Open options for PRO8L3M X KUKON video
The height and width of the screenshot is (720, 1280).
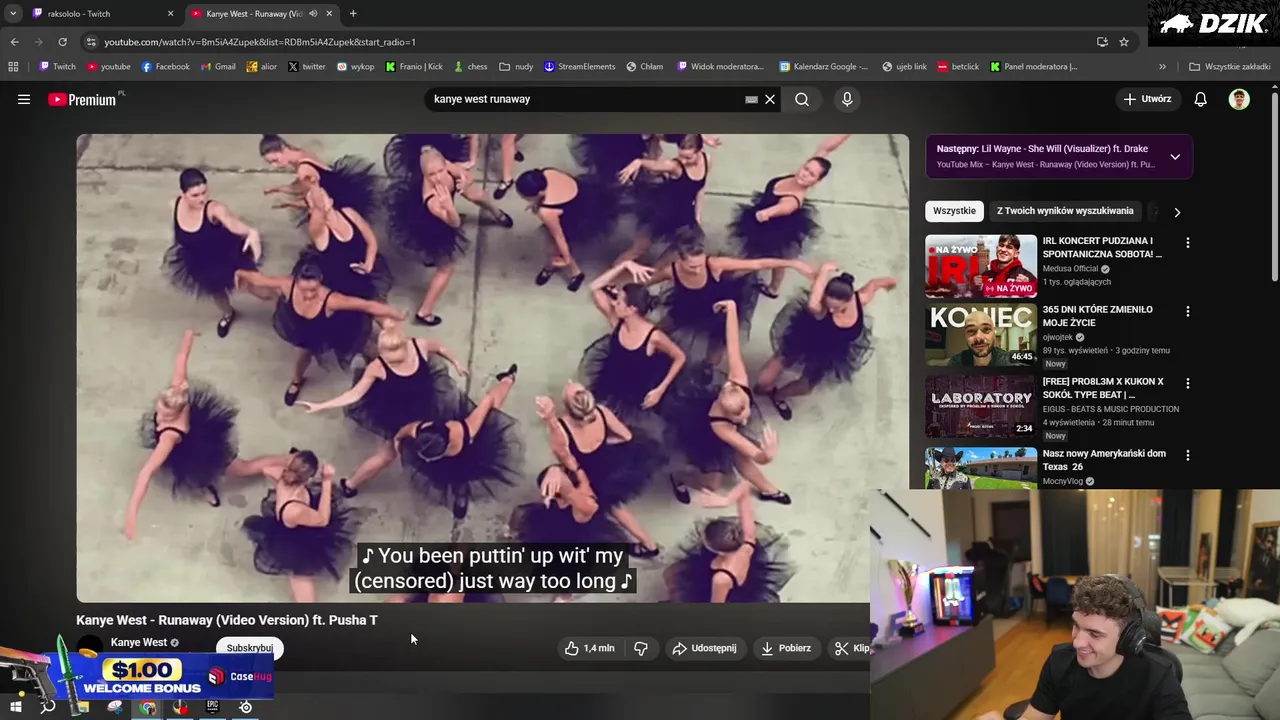(x=1188, y=383)
